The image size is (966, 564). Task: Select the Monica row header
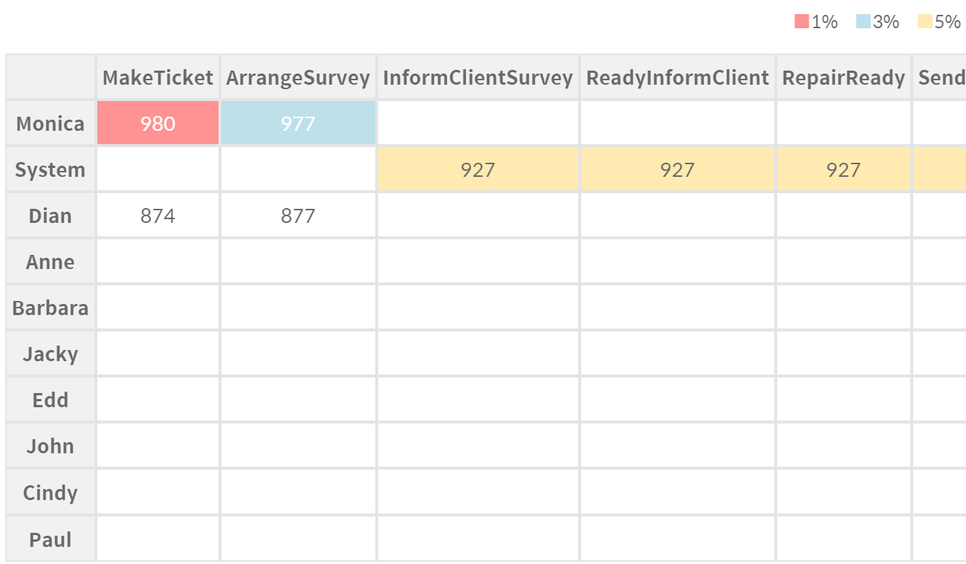coord(50,124)
